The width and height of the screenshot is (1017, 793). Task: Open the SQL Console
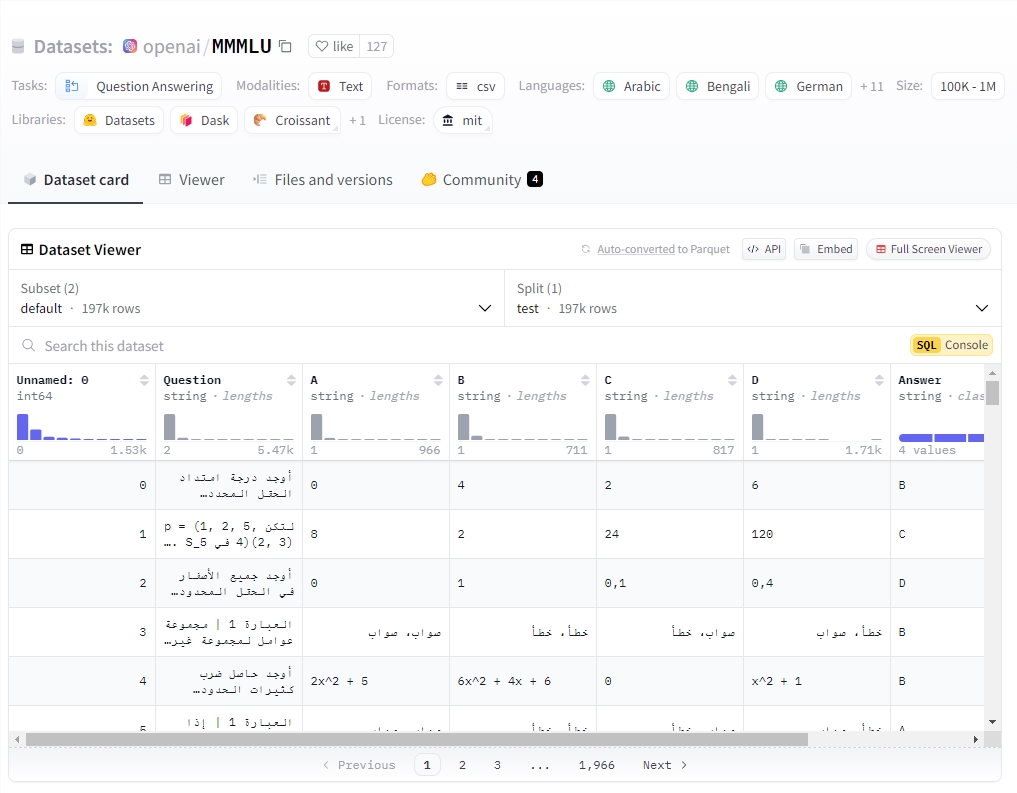tap(951, 345)
